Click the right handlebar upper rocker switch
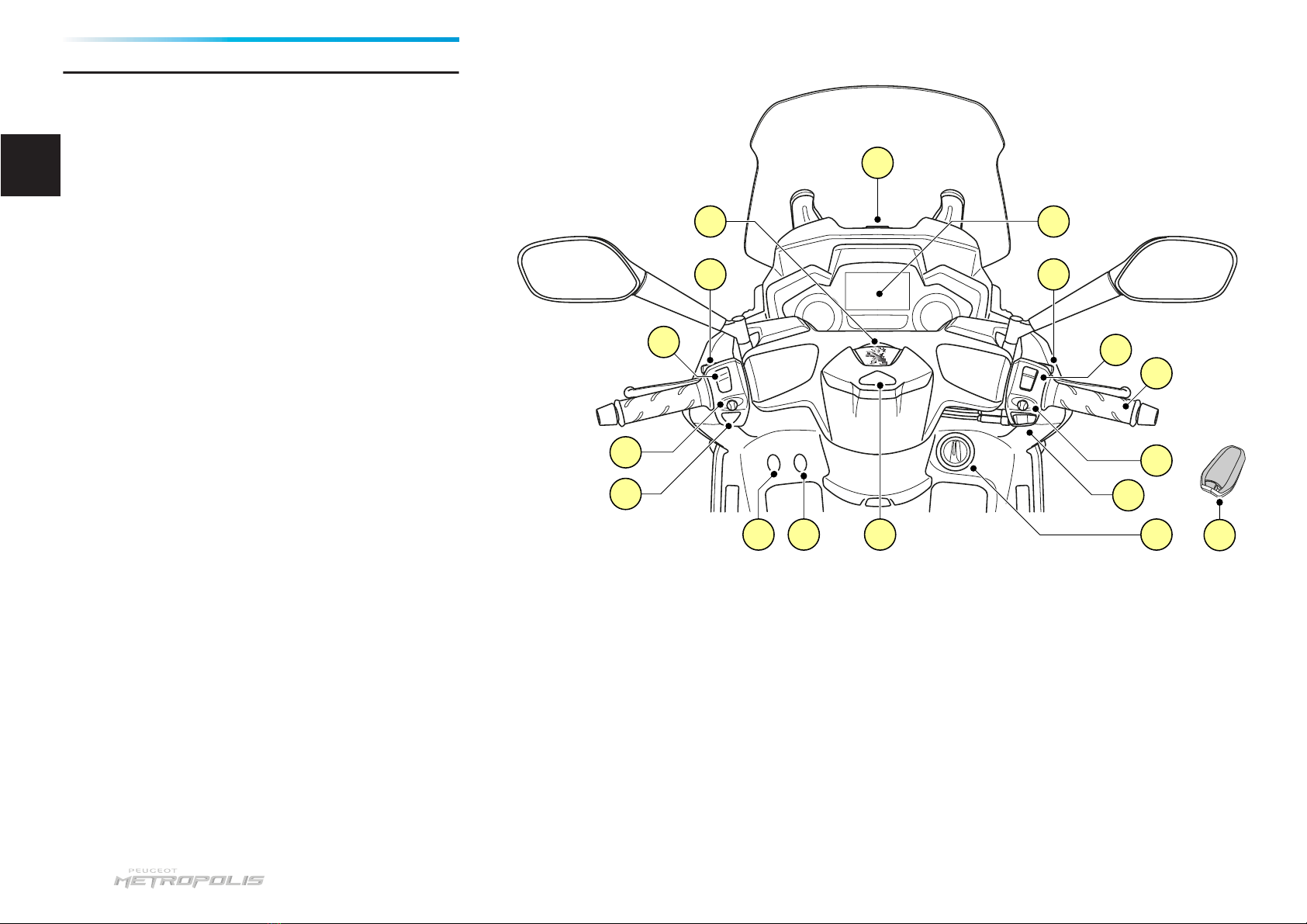 click(1027, 378)
